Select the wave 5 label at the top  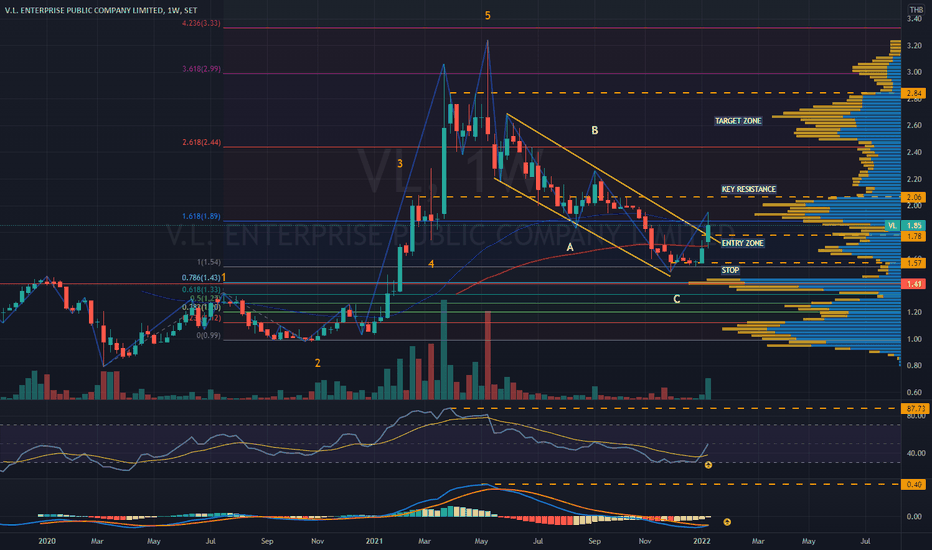coord(487,16)
